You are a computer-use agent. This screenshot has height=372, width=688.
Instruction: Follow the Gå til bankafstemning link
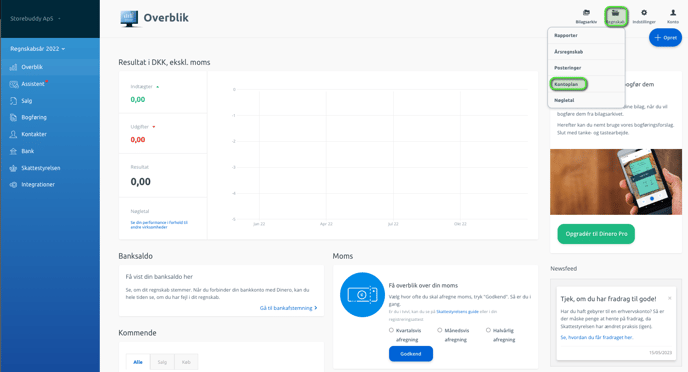tap(288, 308)
